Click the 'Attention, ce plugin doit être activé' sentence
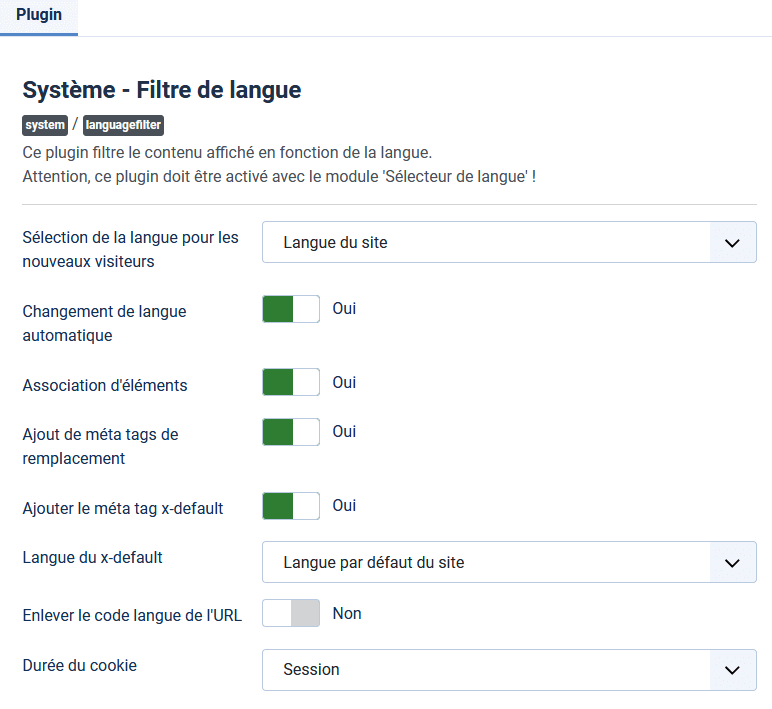Viewport: 772px width, 709px height. click(x=279, y=176)
